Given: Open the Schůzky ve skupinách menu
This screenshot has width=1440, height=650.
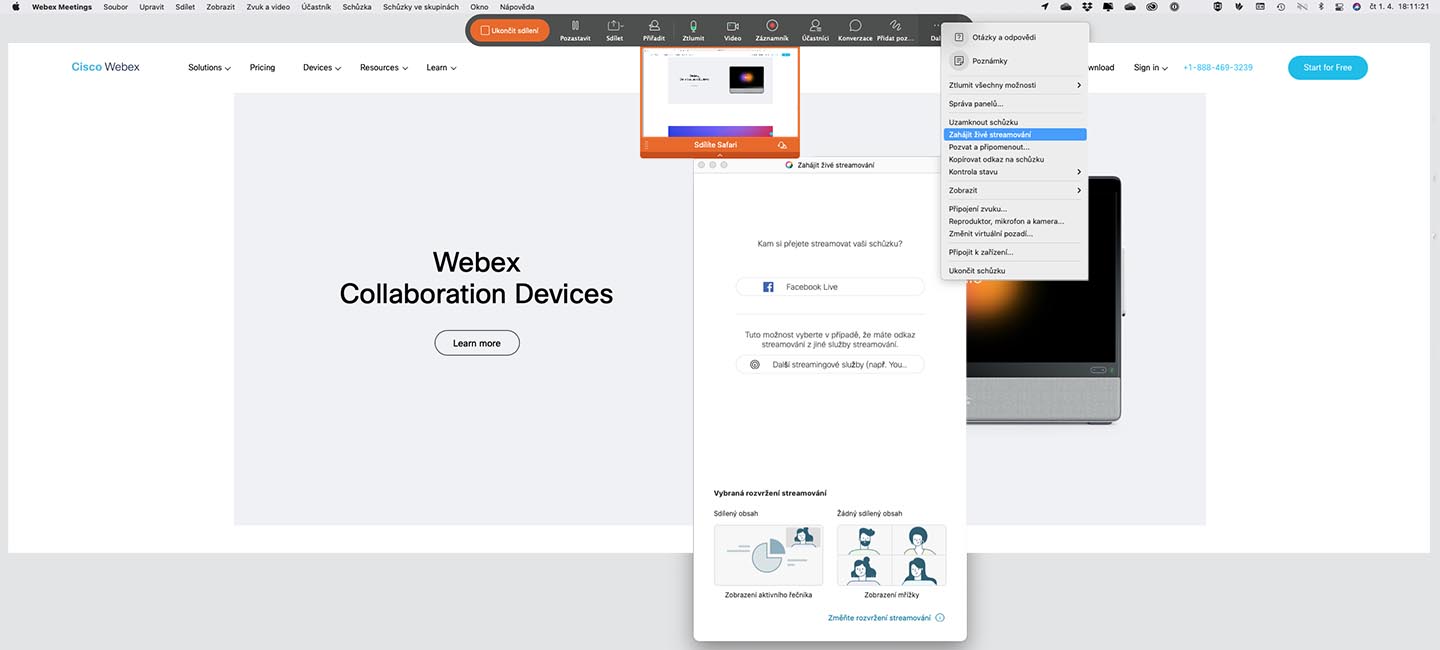Looking at the screenshot, I should pos(420,6).
